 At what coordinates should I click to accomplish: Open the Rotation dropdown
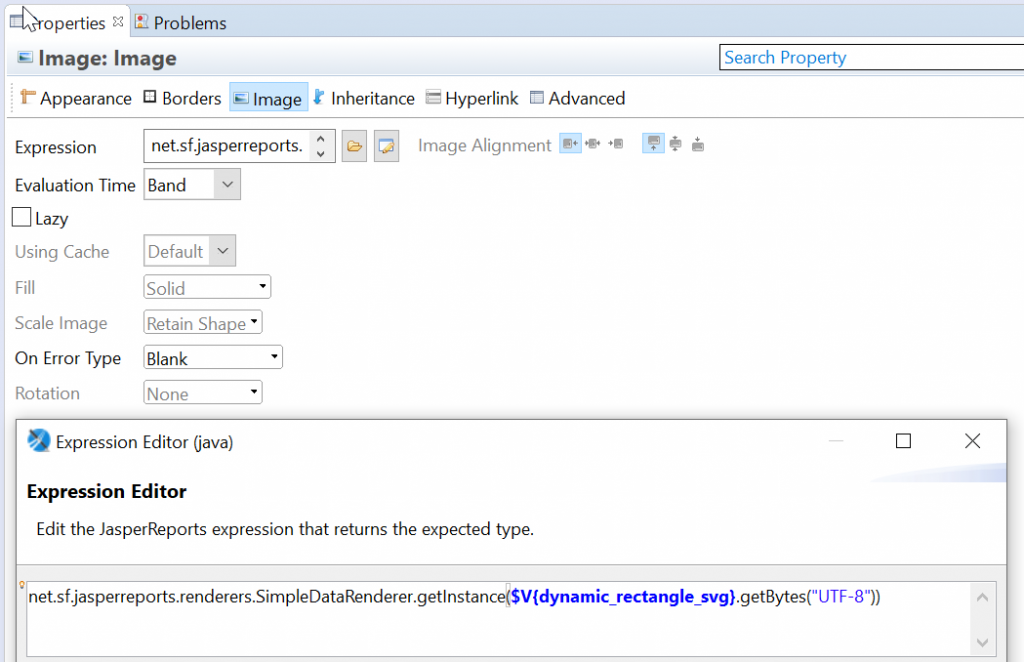coord(254,392)
